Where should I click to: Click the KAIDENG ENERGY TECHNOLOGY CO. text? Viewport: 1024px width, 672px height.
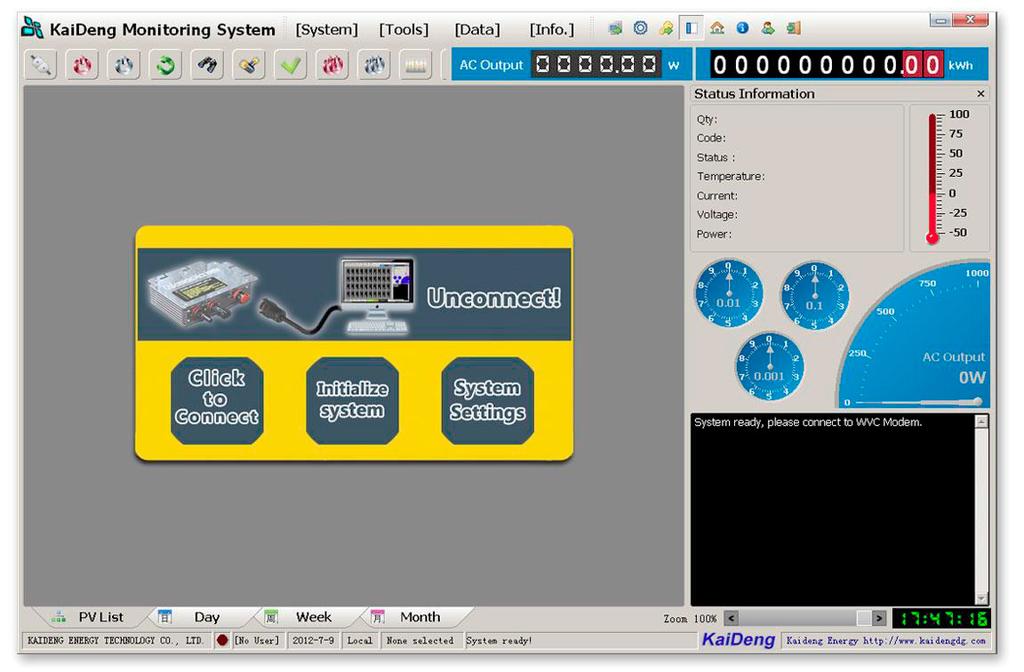[x=116, y=641]
